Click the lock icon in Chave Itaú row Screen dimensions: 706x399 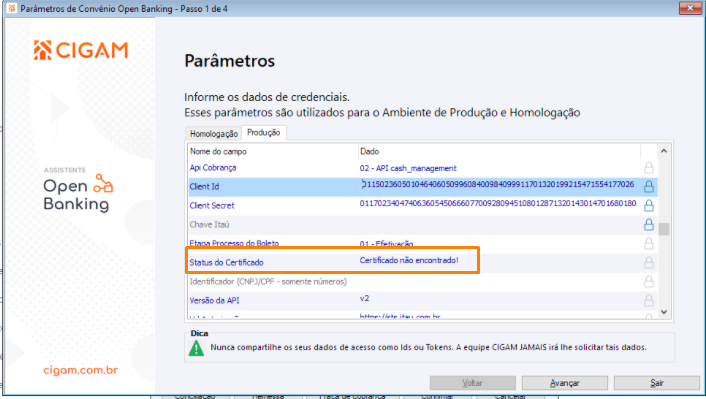point(649,224)
